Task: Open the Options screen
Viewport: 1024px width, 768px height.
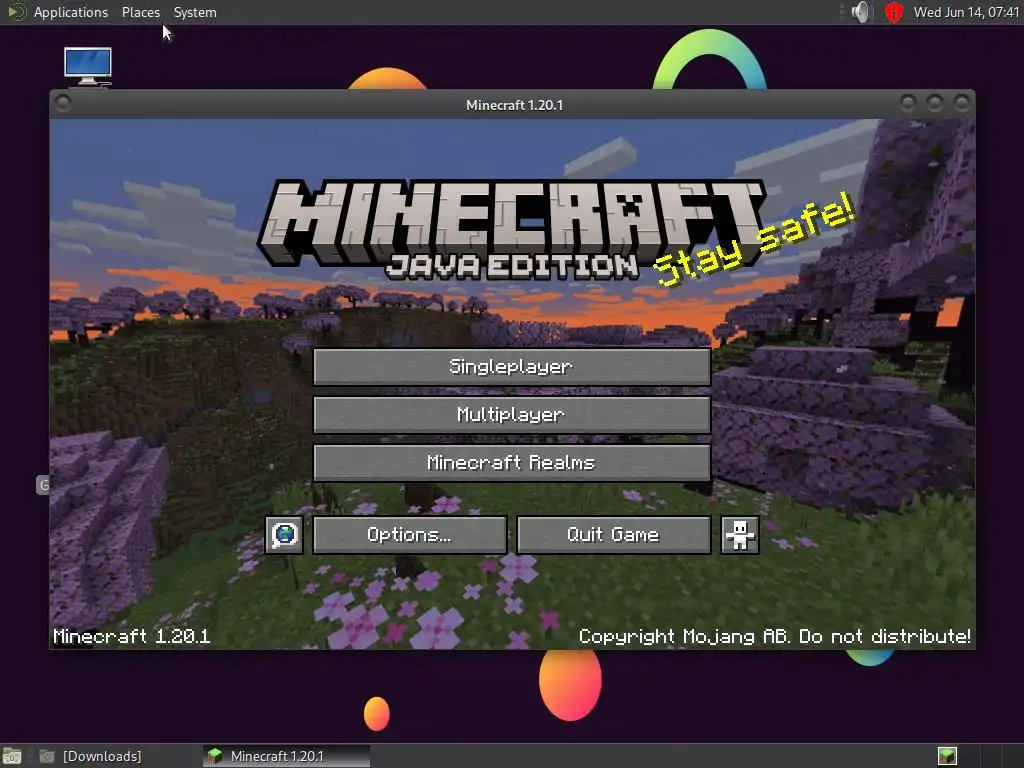Action: pos(409,535)
